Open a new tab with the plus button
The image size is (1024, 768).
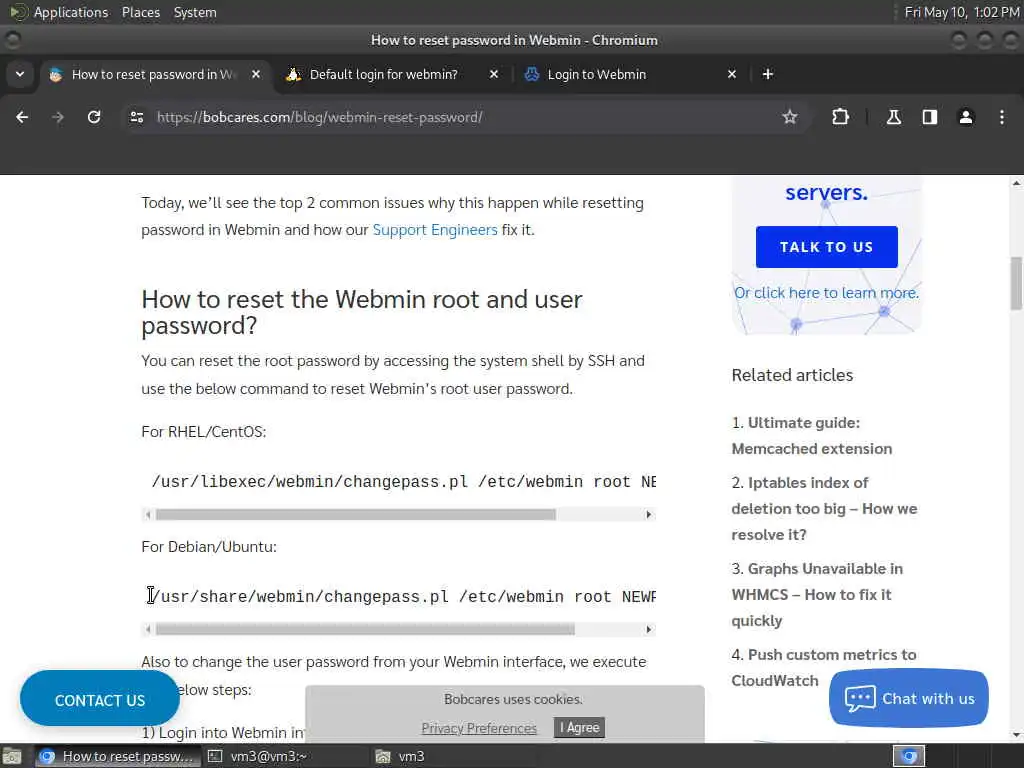point(768,74)
